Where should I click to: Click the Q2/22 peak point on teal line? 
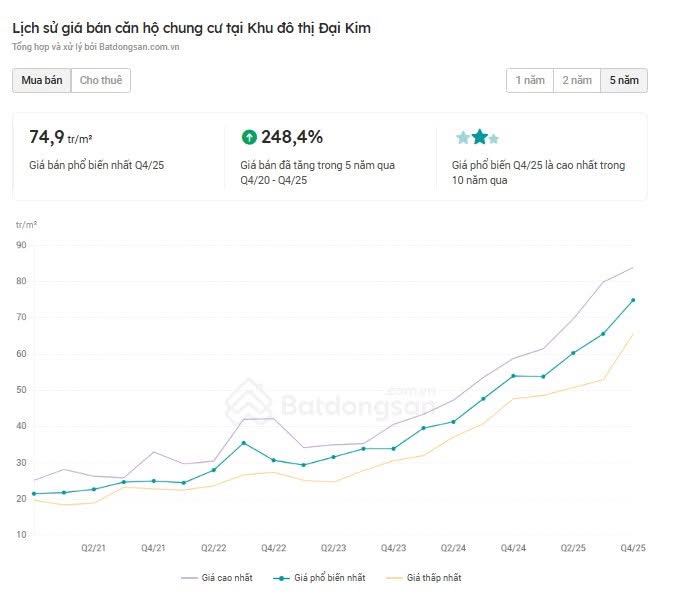(x=243, y=443)
